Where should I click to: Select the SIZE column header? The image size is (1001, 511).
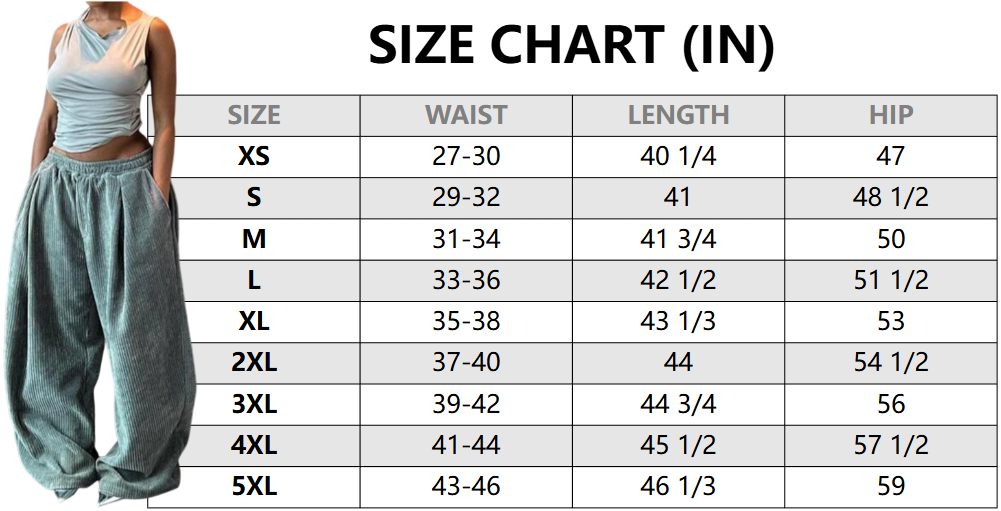click(254, 115)
